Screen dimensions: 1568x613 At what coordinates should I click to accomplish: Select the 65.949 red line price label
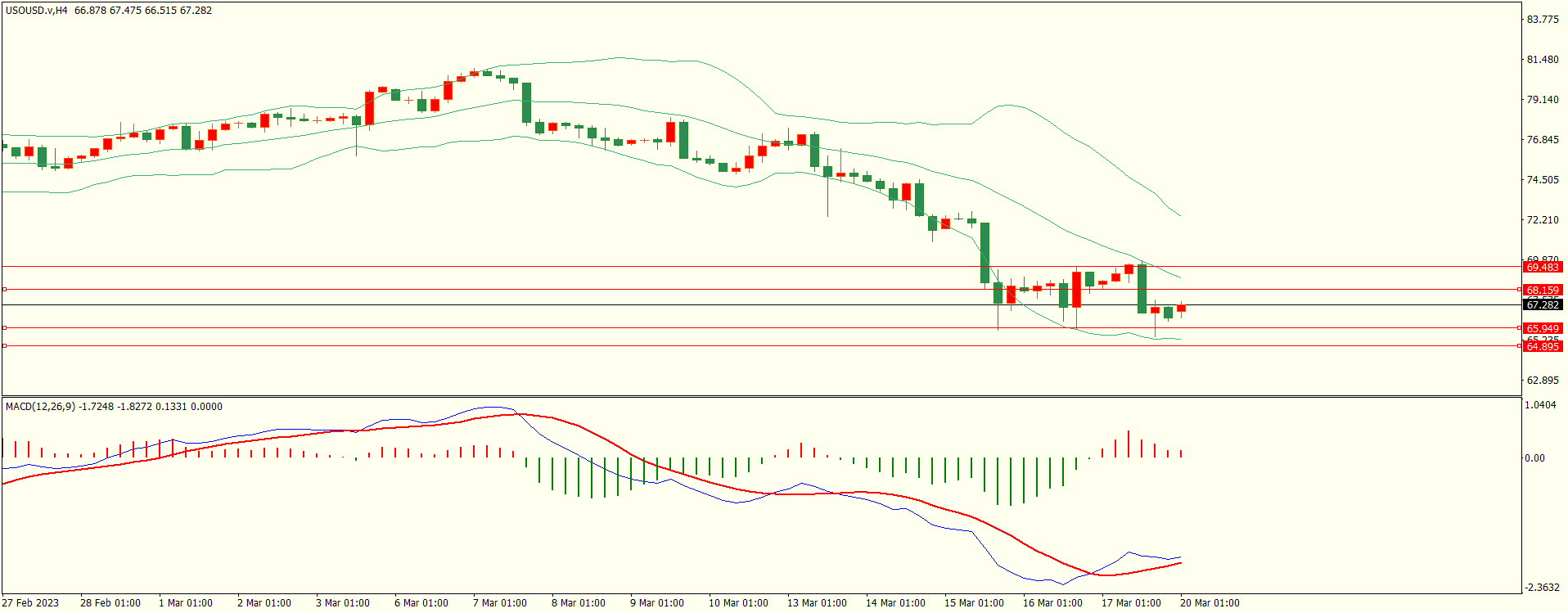pyautogui.click(x=1543, y=328)
